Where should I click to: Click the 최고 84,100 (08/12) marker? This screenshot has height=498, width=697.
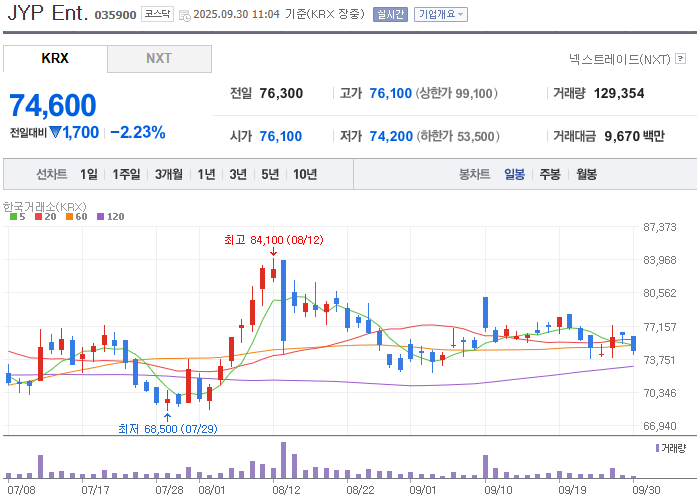pyautogui.click(x=274, y=240)
